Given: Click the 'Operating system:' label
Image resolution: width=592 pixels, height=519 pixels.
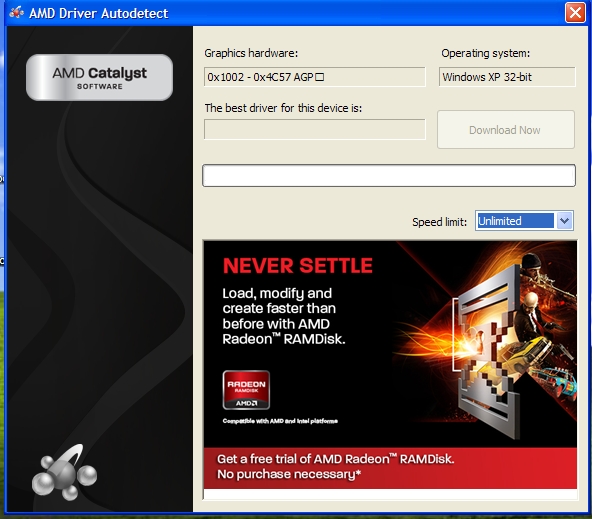Looking at the screenshot, I should [486, 53].
